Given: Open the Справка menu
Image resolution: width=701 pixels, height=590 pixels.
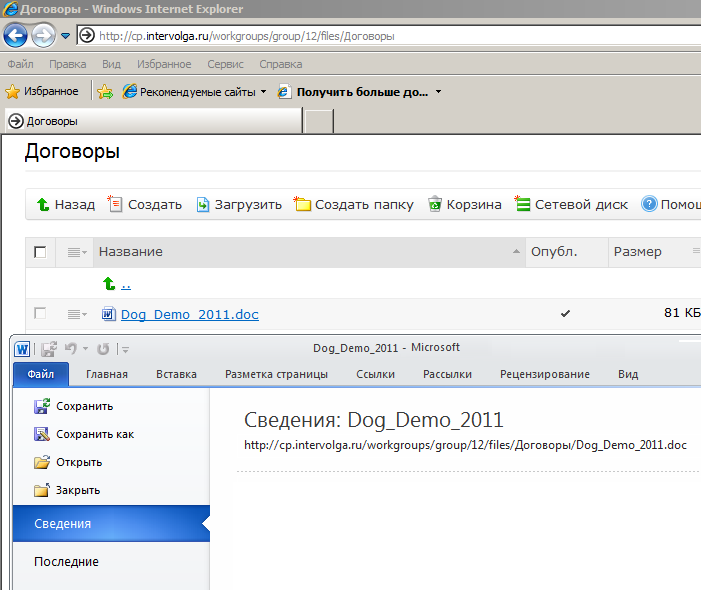Looking at the screenshot, I should pos(281,64).
